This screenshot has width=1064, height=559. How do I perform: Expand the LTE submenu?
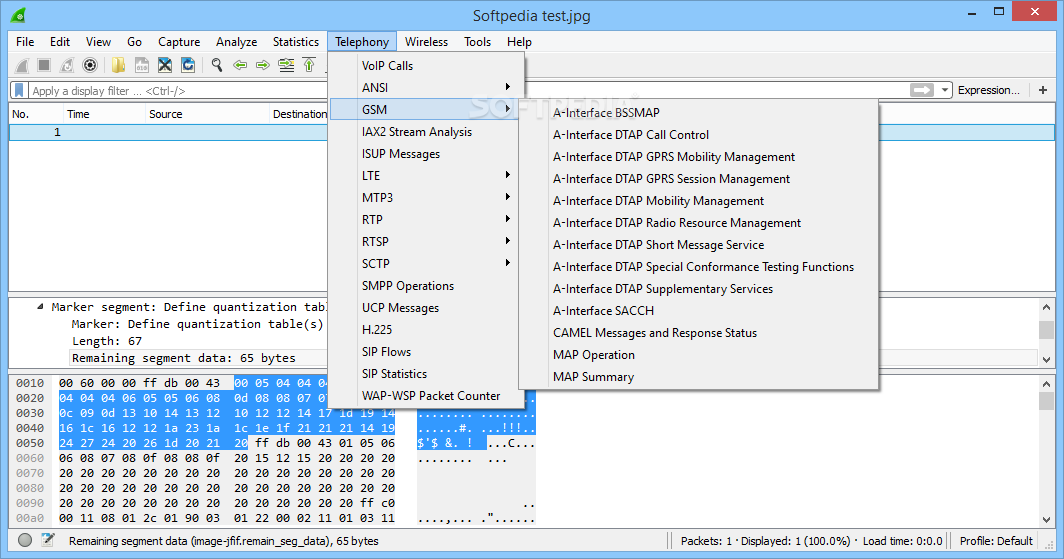(x=426, y=176)
